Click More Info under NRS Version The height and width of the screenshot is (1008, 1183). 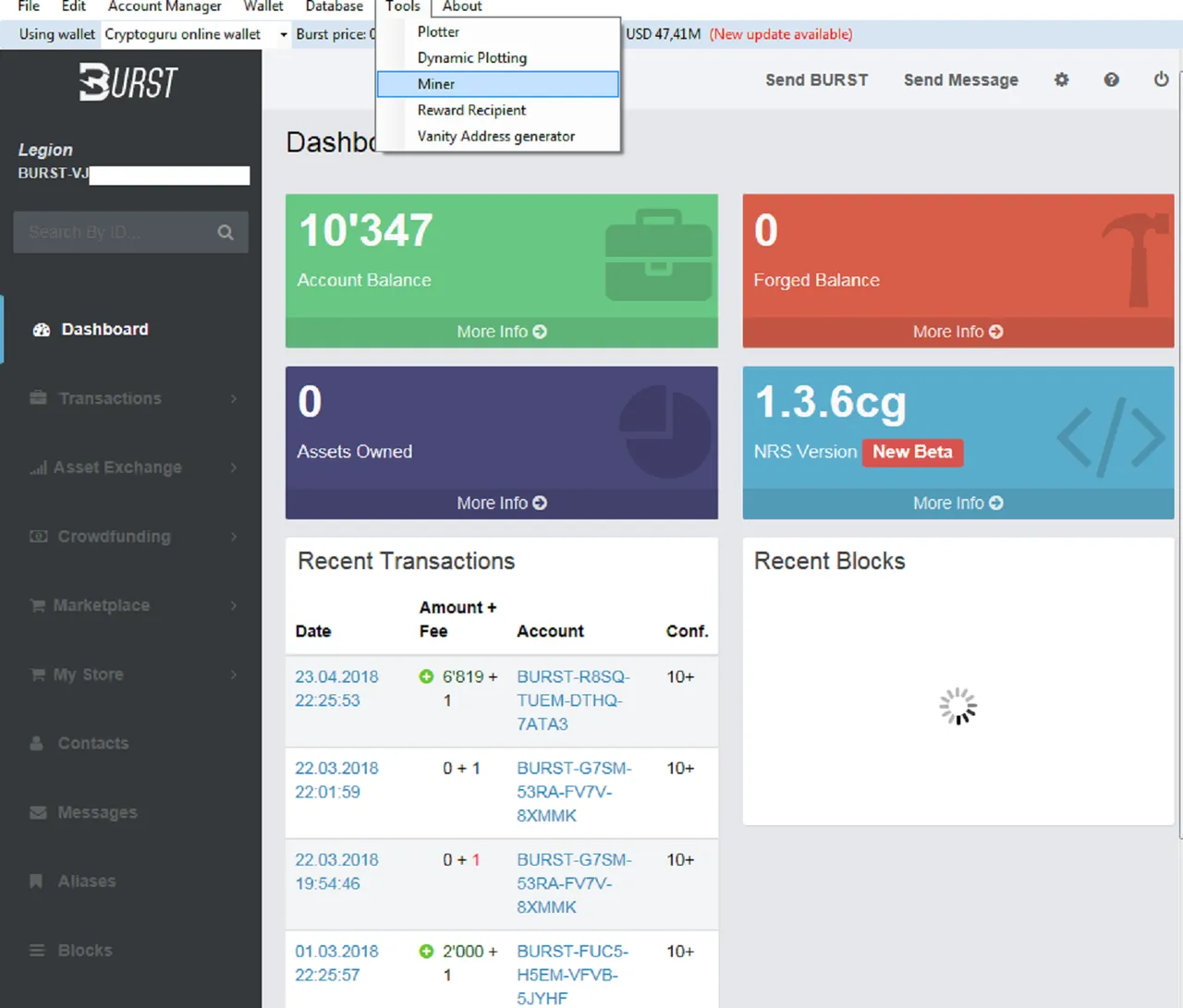[958, 504]
